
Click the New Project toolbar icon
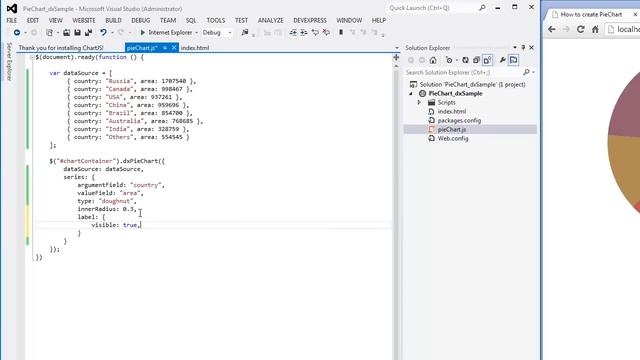(49, 32)
